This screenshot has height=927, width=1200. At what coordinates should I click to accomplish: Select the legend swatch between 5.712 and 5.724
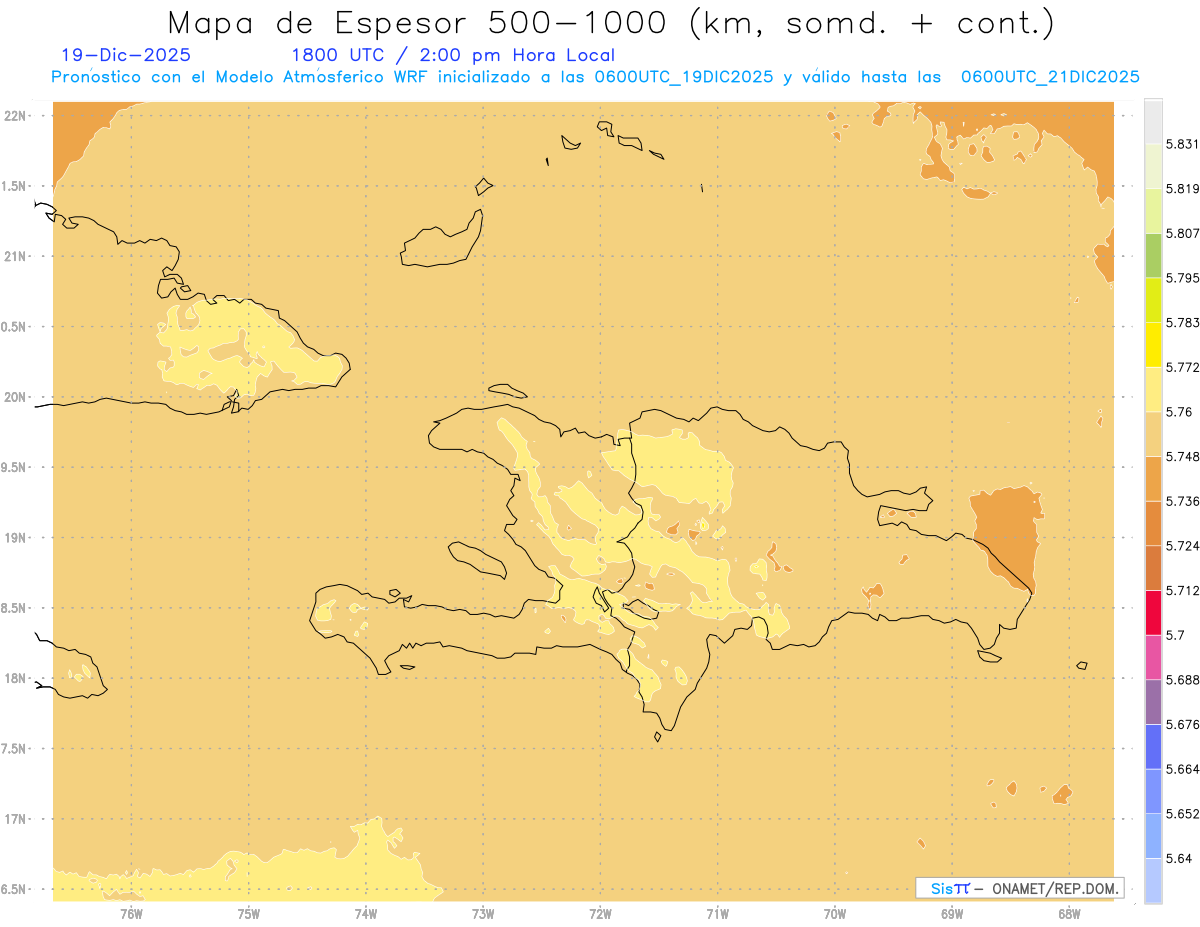1153,568
